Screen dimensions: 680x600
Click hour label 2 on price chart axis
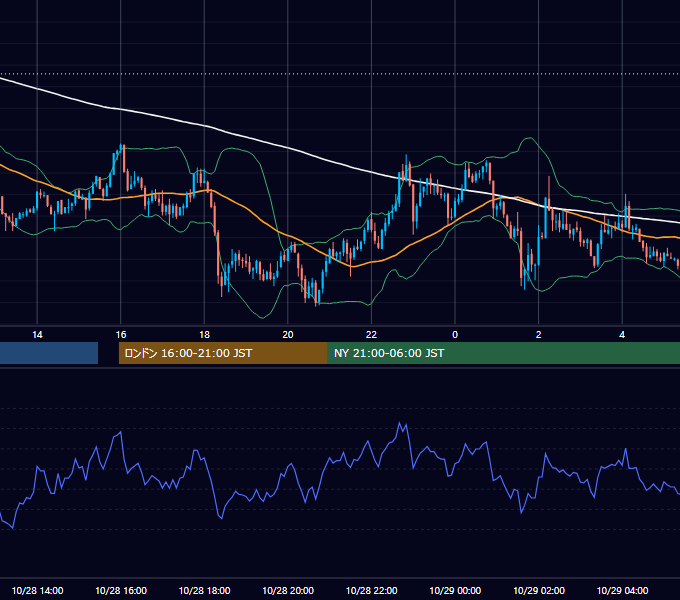539,335
